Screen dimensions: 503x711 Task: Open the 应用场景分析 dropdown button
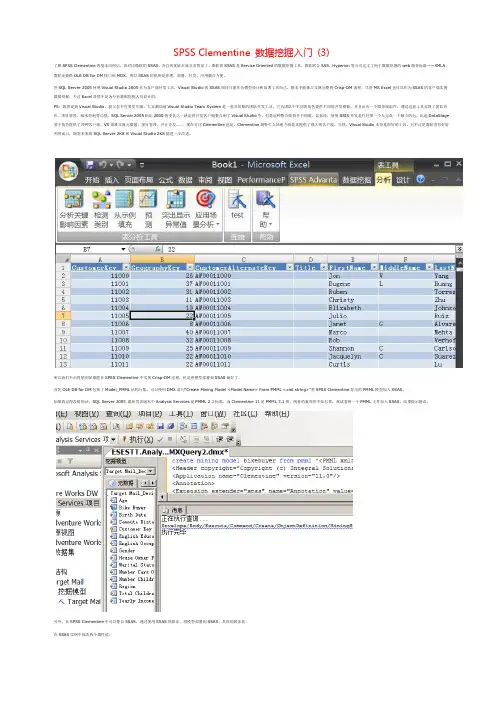click(206, 209)
